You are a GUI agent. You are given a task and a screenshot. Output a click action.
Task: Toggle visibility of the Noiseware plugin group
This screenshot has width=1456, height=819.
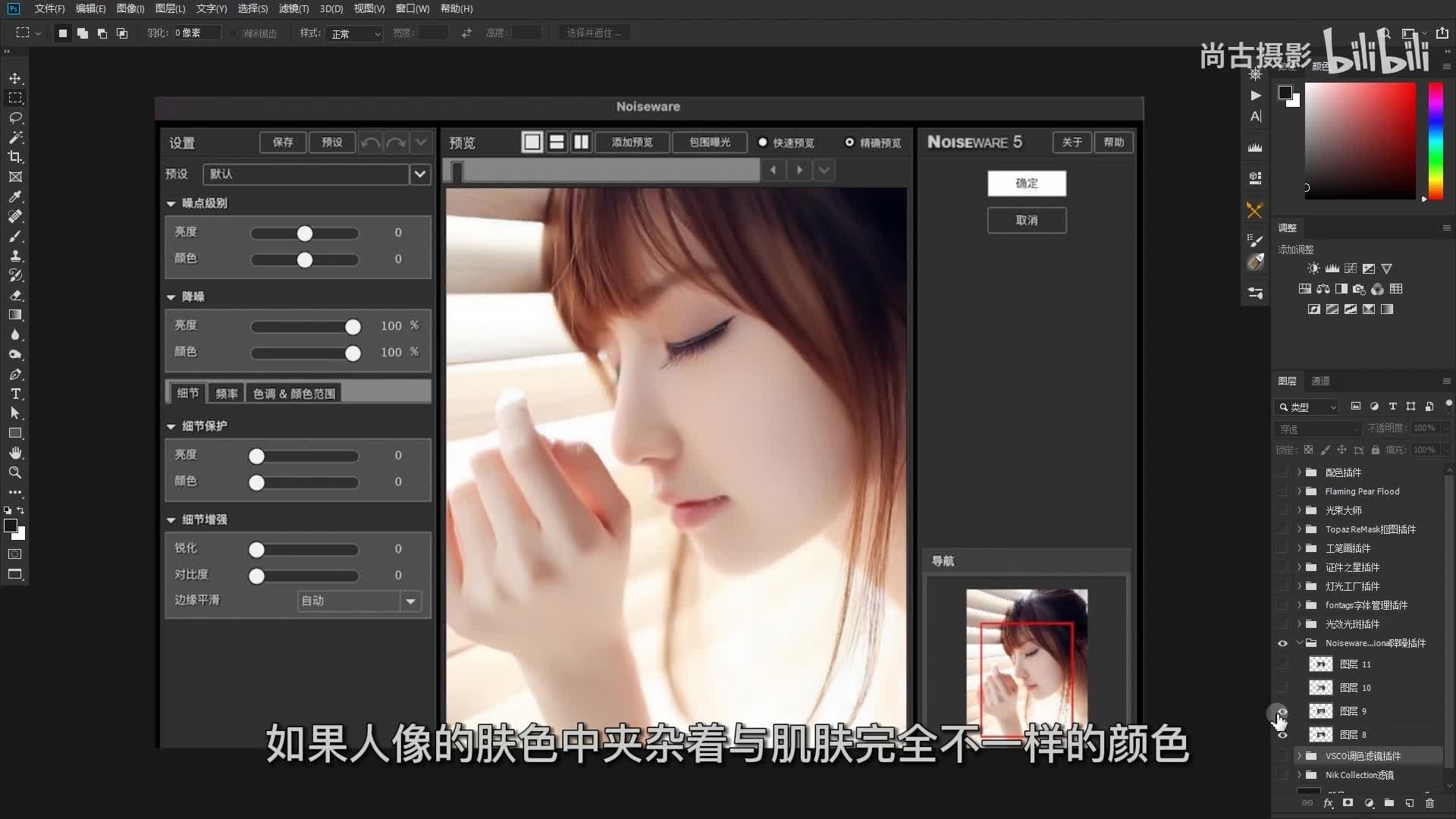(1282, 643)
